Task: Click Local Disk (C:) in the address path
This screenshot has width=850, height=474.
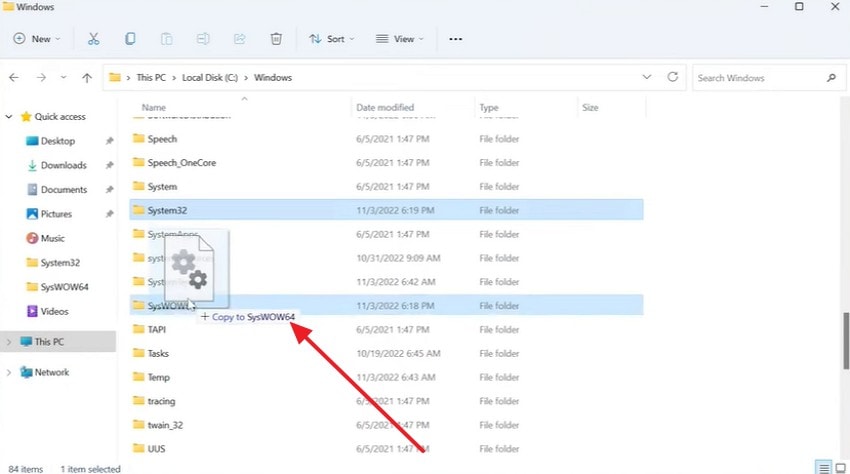Action: 210,78
